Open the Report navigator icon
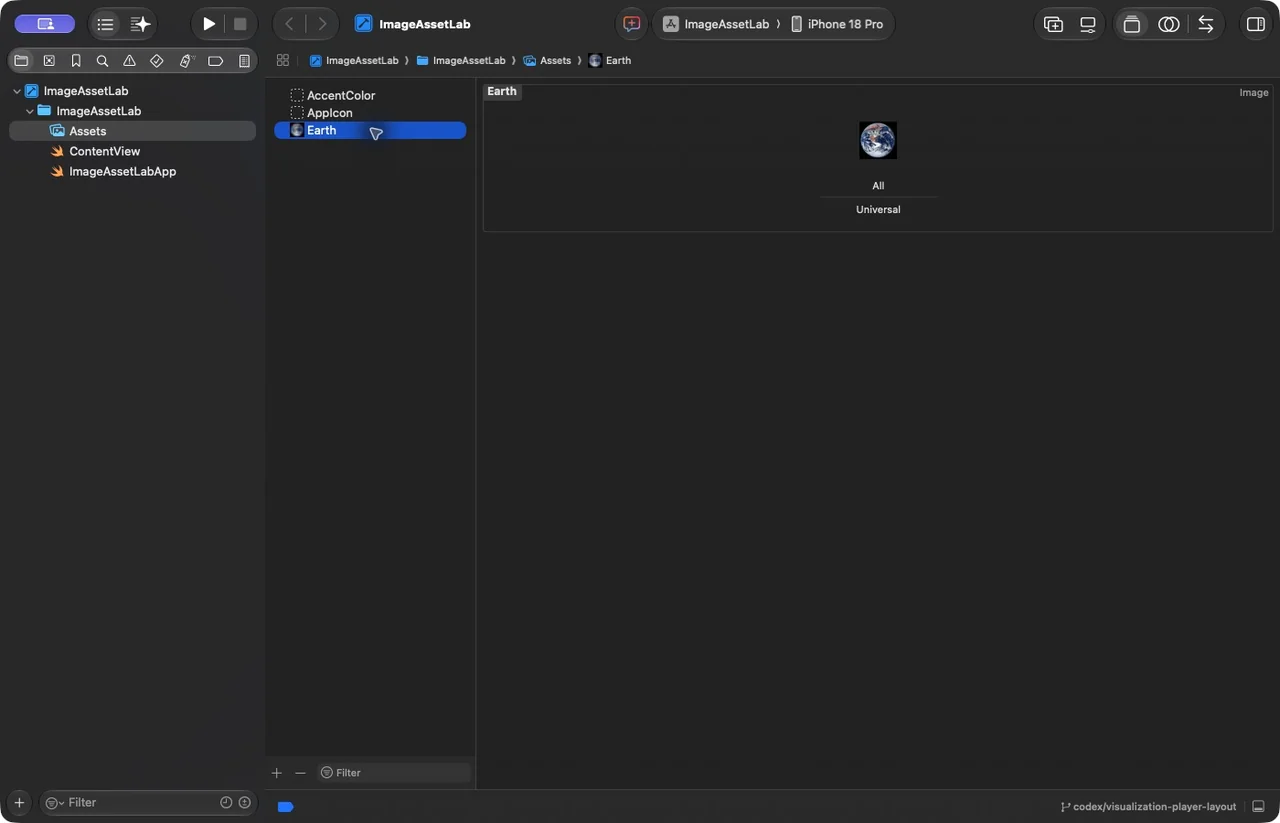Viewport: 1280px width, 823px height. (x=244, y=61)
